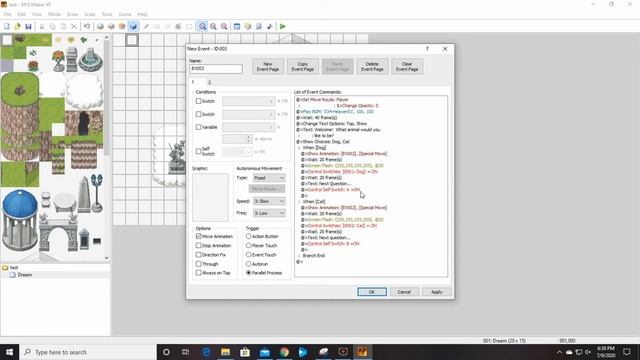Set map zoom to 1:4 scale icon

tap(224, 27)
